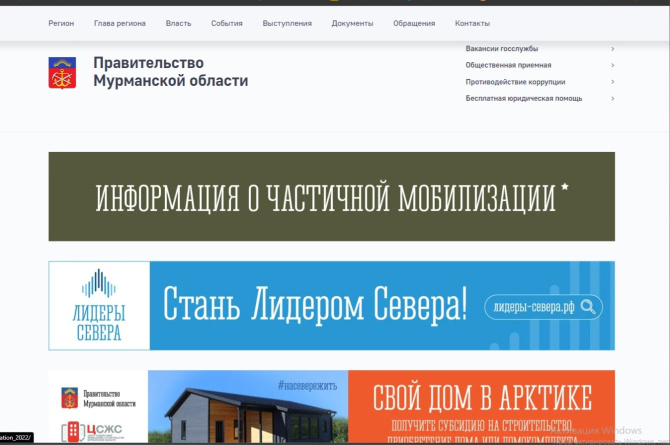
Task: Select Глава региона in the navigation
Action: click(x=119, y=23)
